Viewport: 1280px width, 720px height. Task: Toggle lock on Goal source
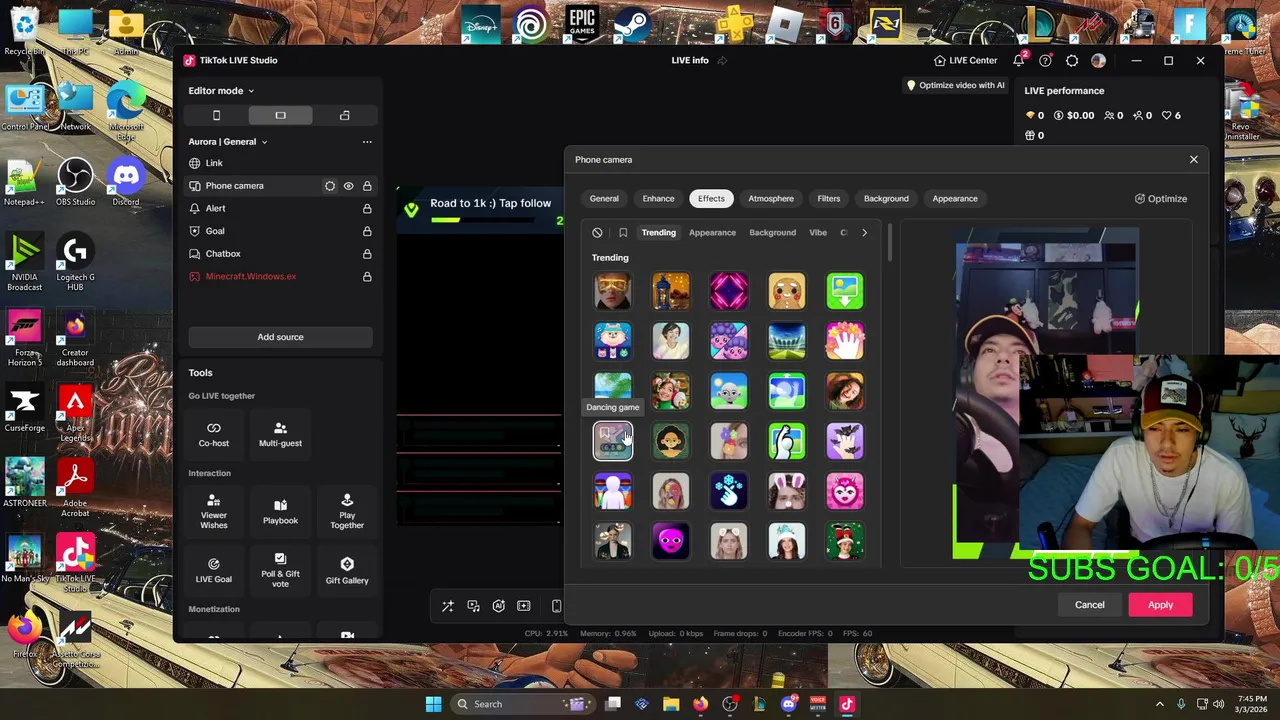tap(367, 231)
